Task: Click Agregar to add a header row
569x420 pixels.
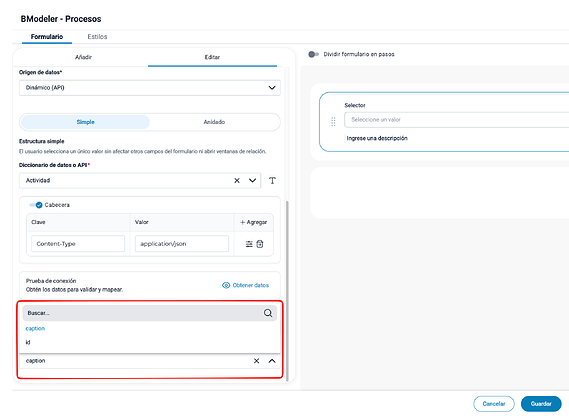Action: 253,222
